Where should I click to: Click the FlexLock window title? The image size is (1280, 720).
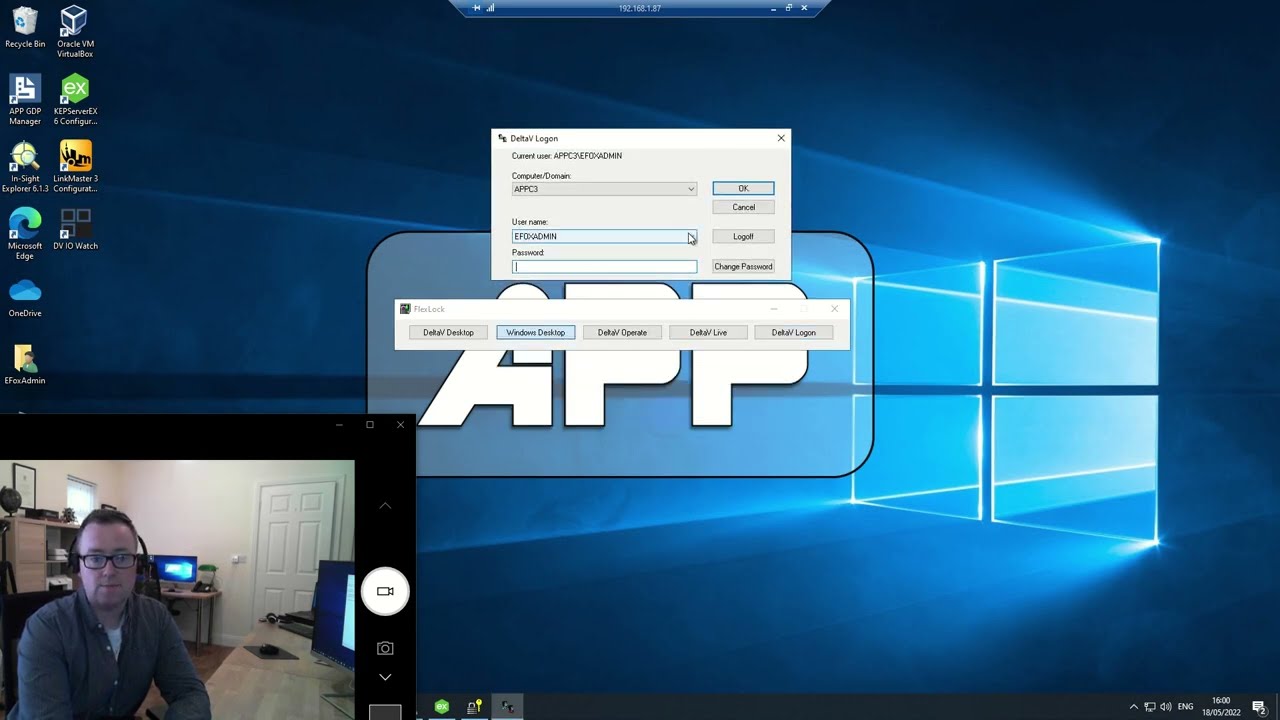429,309
